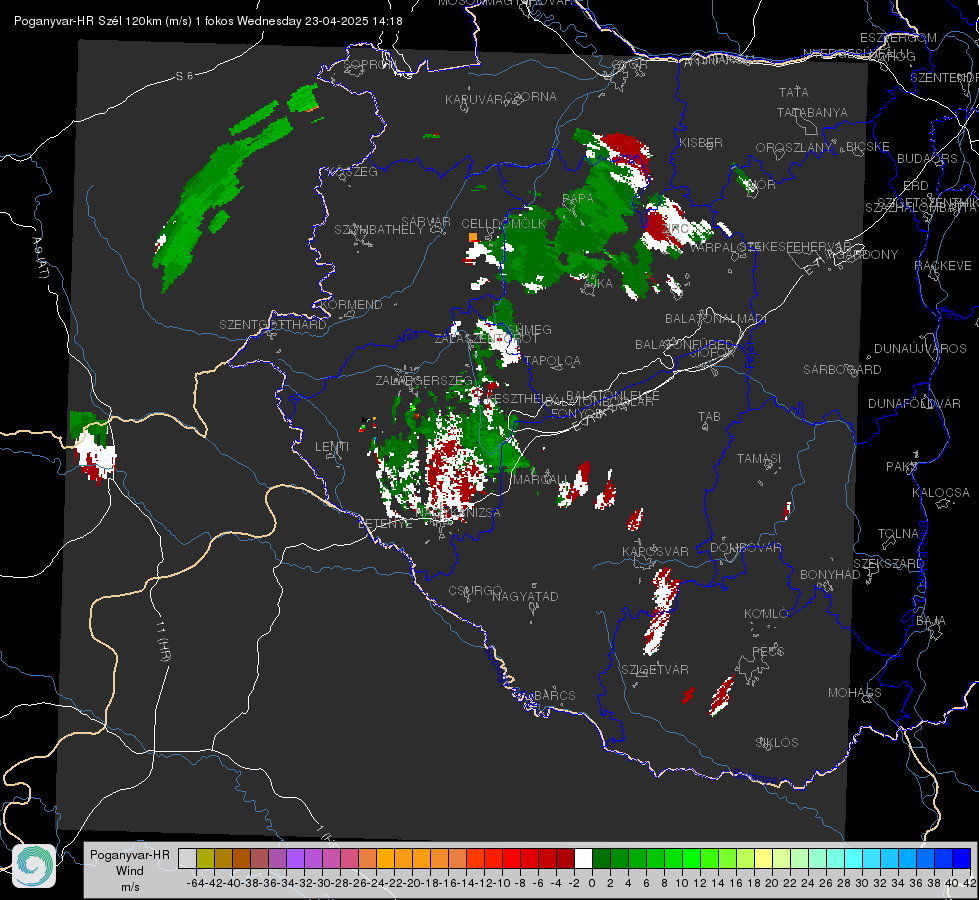Select the 'KÖRMEND' town label
Image resolution: width=979 pixels, height=900 pixels.
tap(352, 305)
